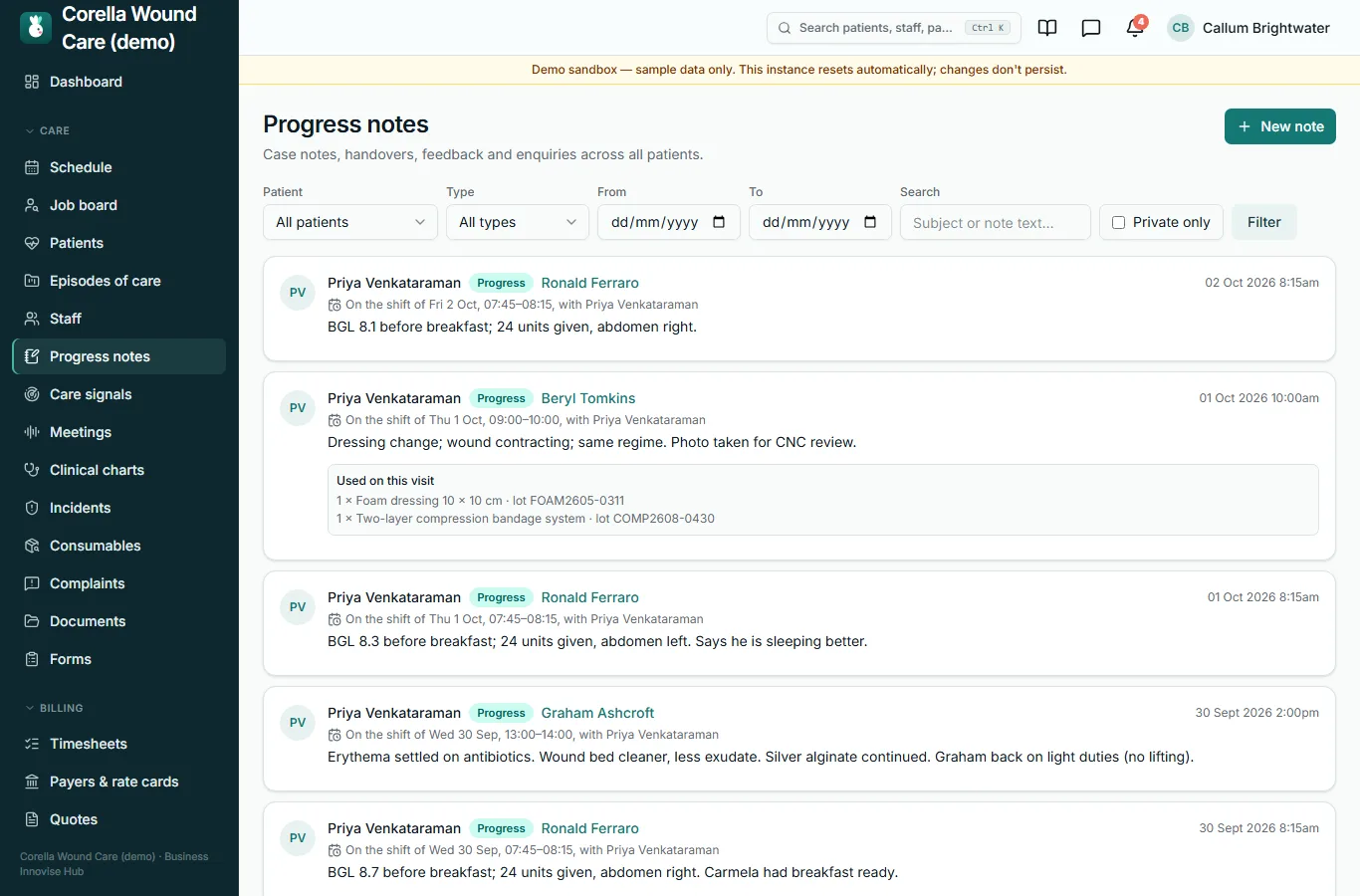Click the Job board icon

(32, 205)
